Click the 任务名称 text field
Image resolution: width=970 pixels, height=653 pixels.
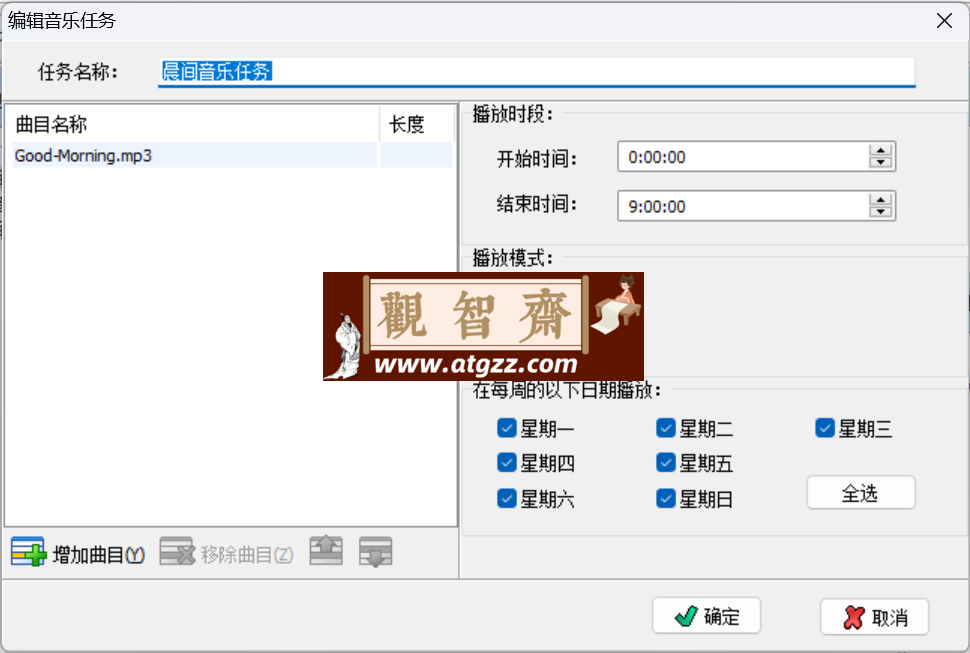pos(537,72)
